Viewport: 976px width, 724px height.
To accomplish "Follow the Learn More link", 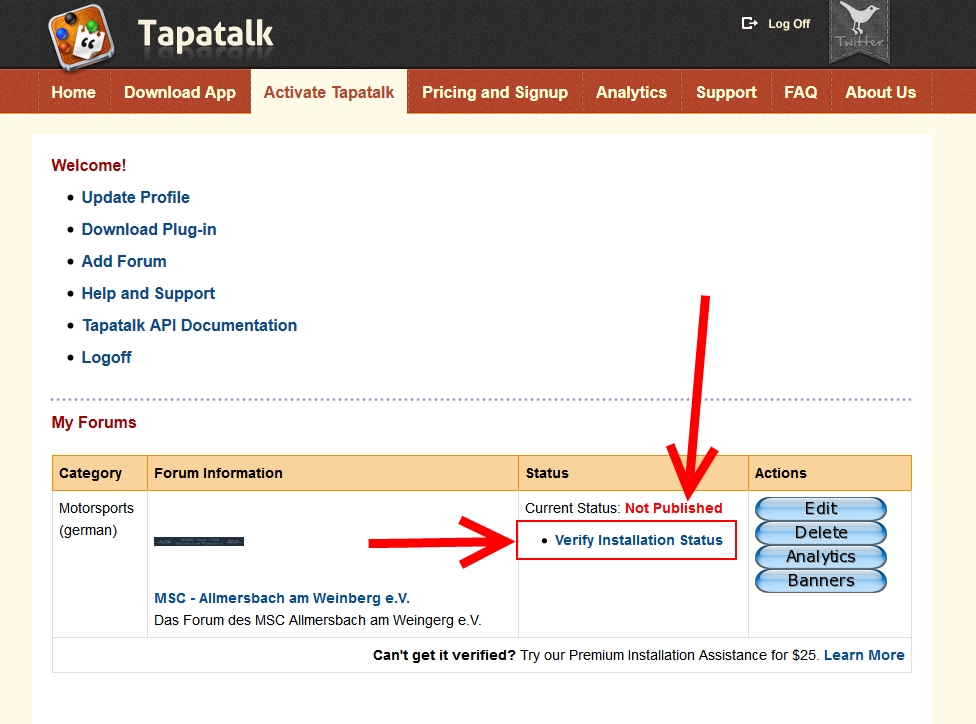I will tap(864, 655).
